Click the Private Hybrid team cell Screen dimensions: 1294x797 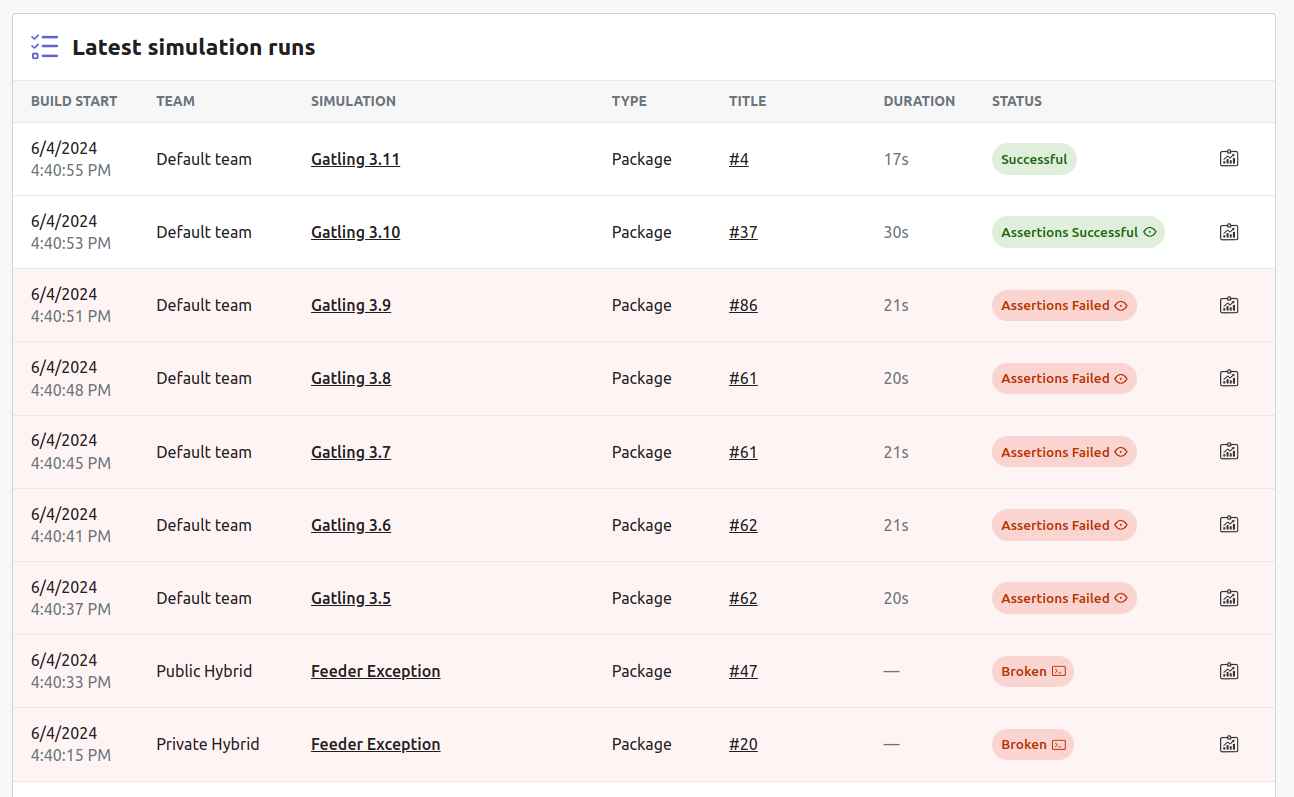(x=208, y=744)
